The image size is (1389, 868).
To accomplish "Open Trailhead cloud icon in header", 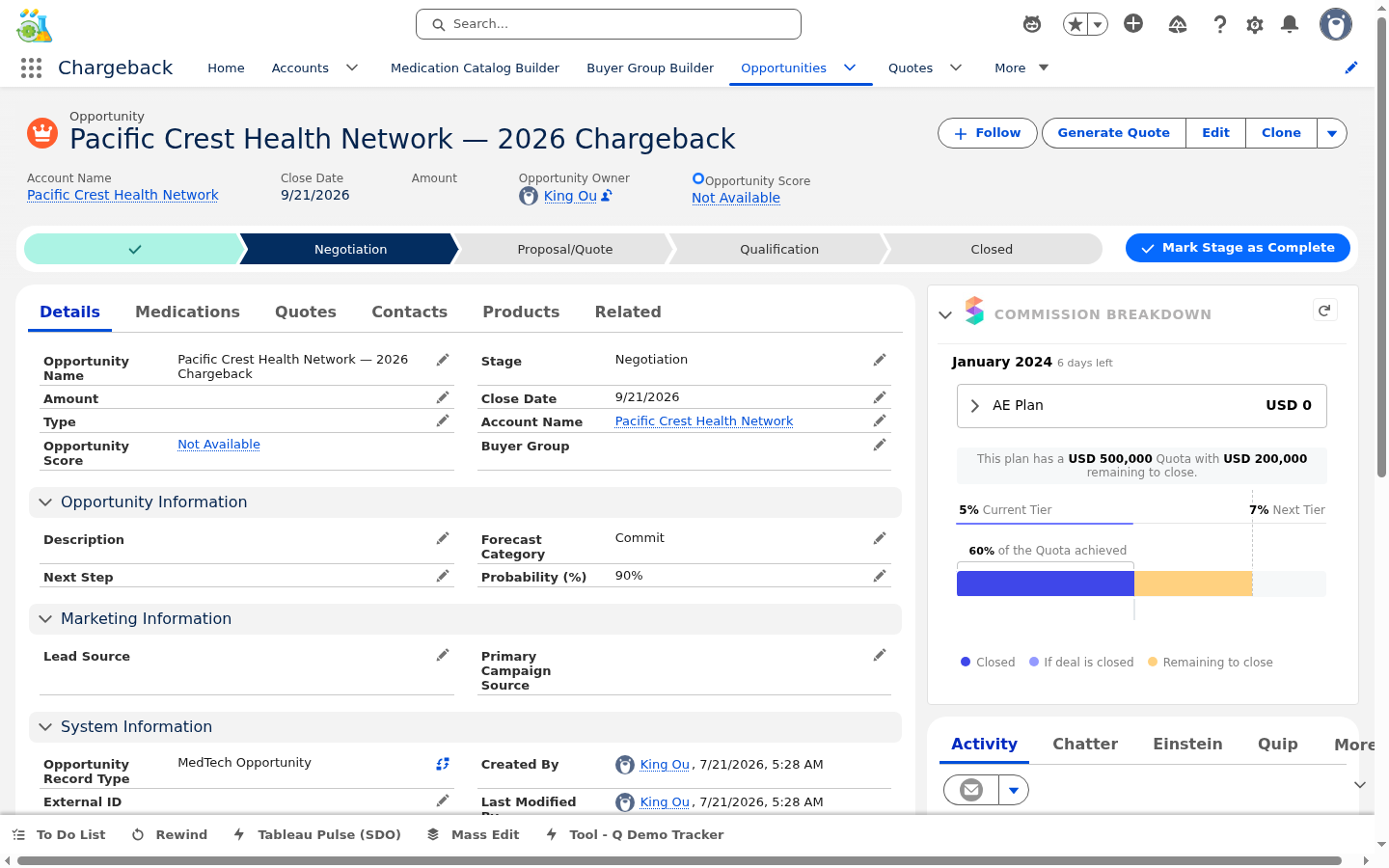I will pyautogui.click(x=1178, y=24).
